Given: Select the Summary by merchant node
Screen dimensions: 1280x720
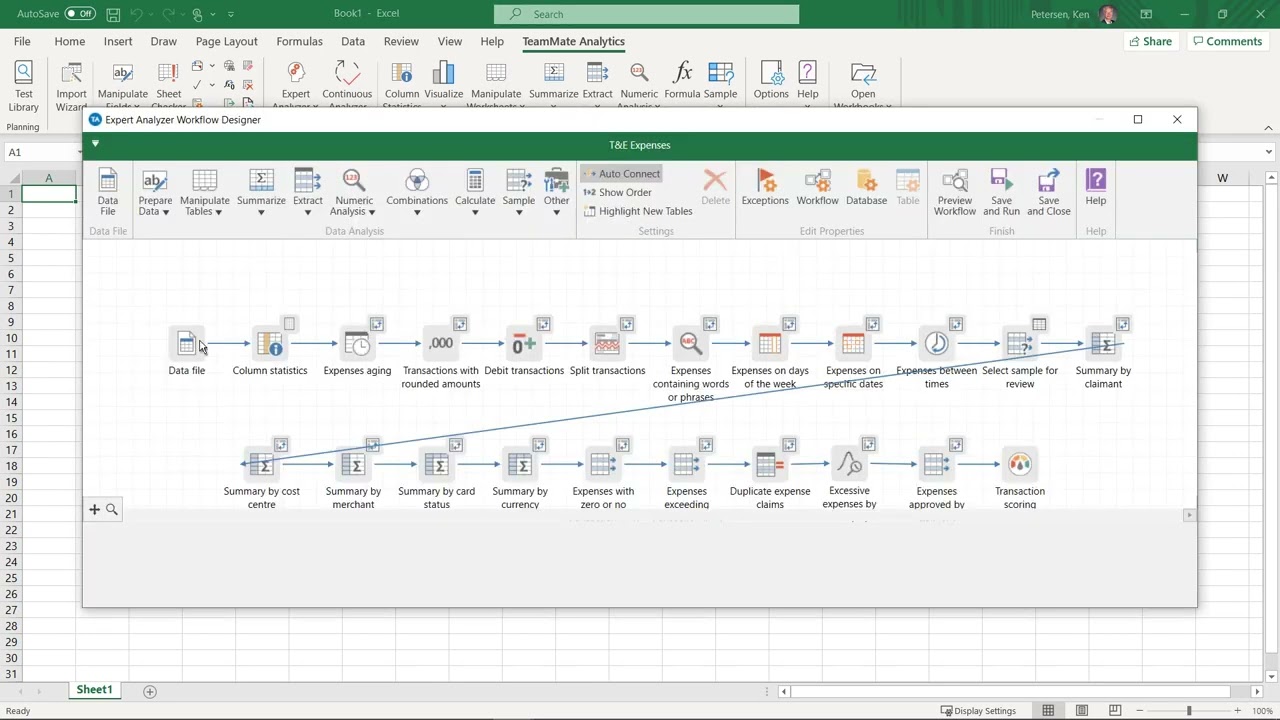Looking at the screenshot, I should [353, 465].
